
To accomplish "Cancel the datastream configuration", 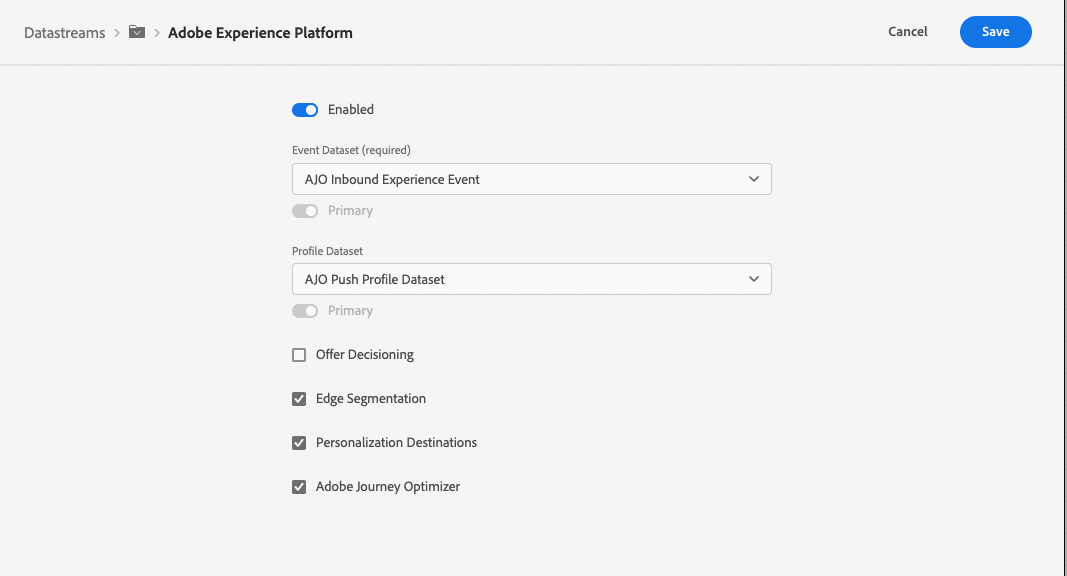I will 908,31.
